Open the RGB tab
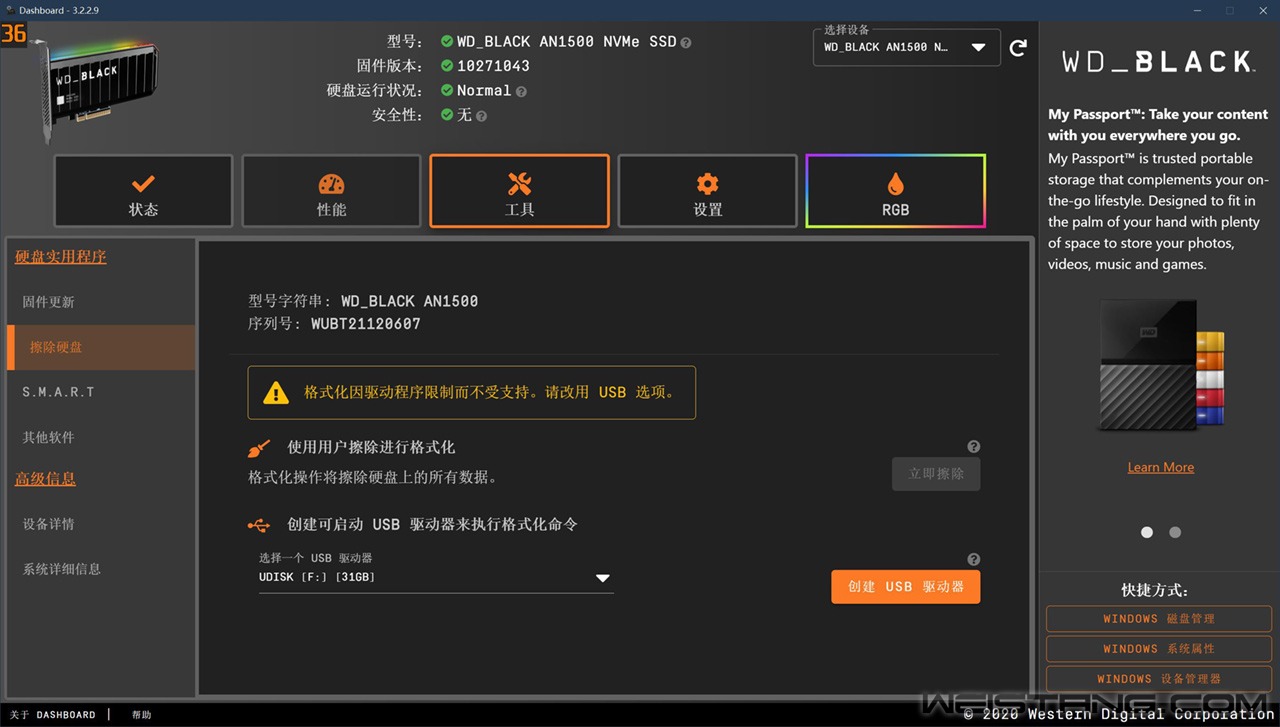Screen dimensions: 1280x727 (895, 191)
